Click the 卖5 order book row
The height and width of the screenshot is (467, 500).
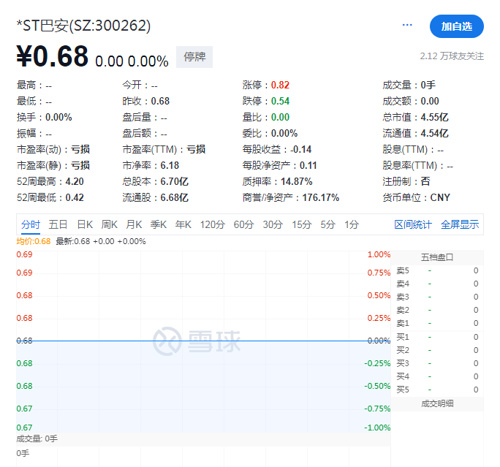point(437,271)
